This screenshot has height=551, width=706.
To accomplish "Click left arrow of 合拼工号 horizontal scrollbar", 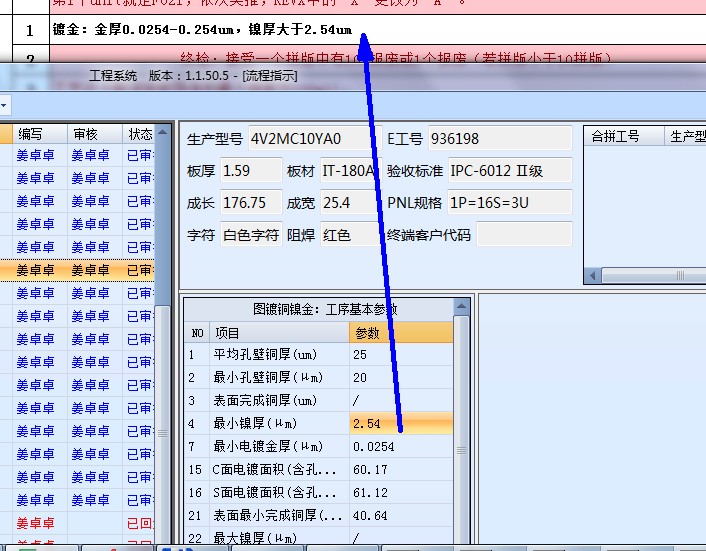I will point(593,275).
